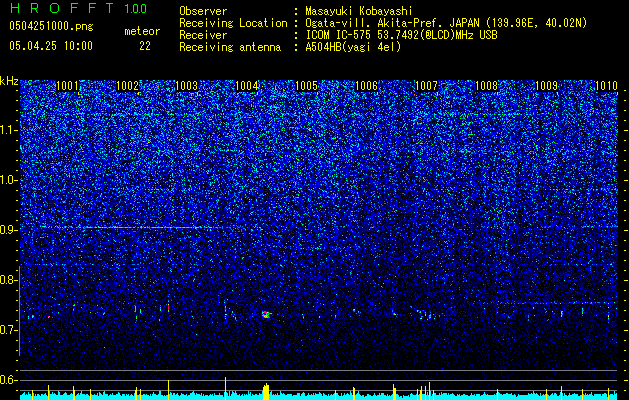Click the meteor count value 22
The image size is (629, 400).
pyautogui.click(x=145, y=46)
